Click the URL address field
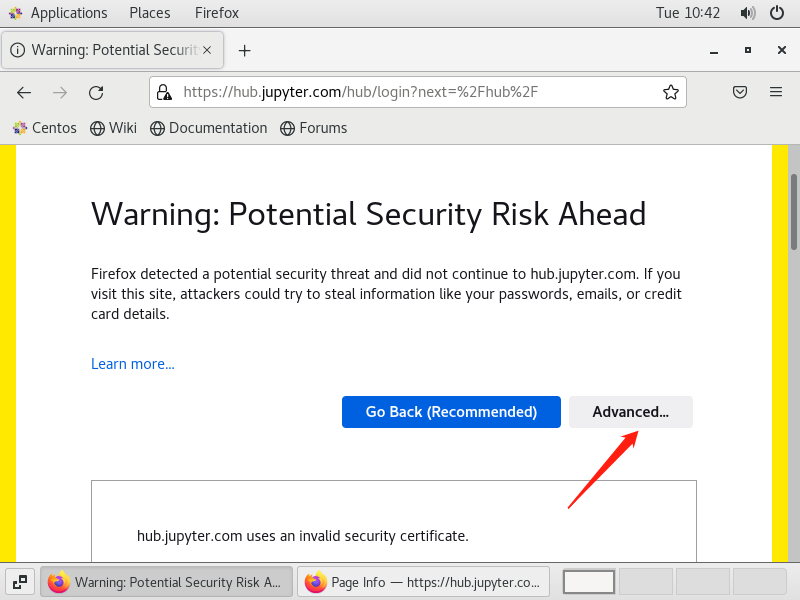800x600 pixels. coord(418,92)
